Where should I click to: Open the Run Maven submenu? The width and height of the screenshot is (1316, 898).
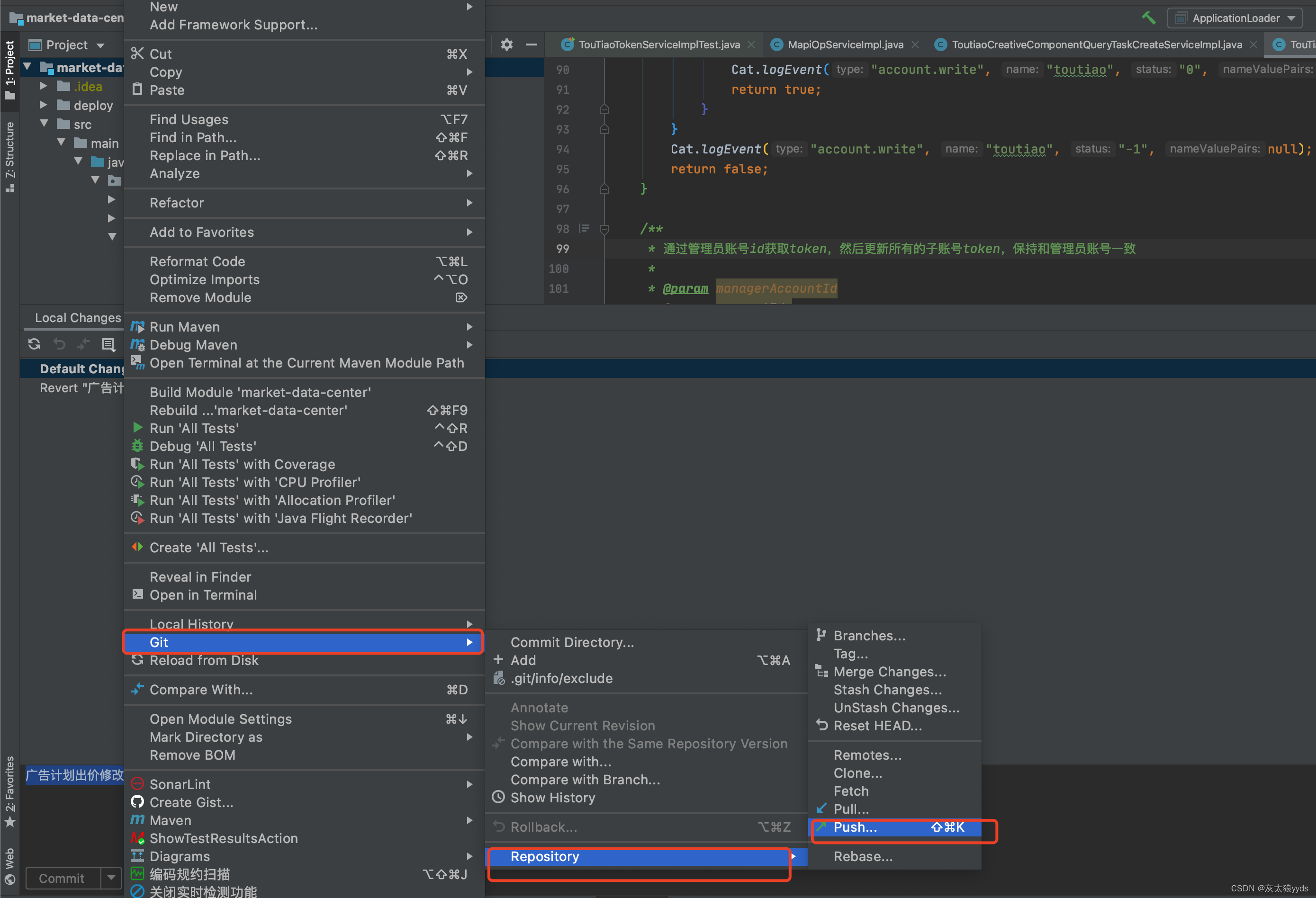tap(304, 327)
